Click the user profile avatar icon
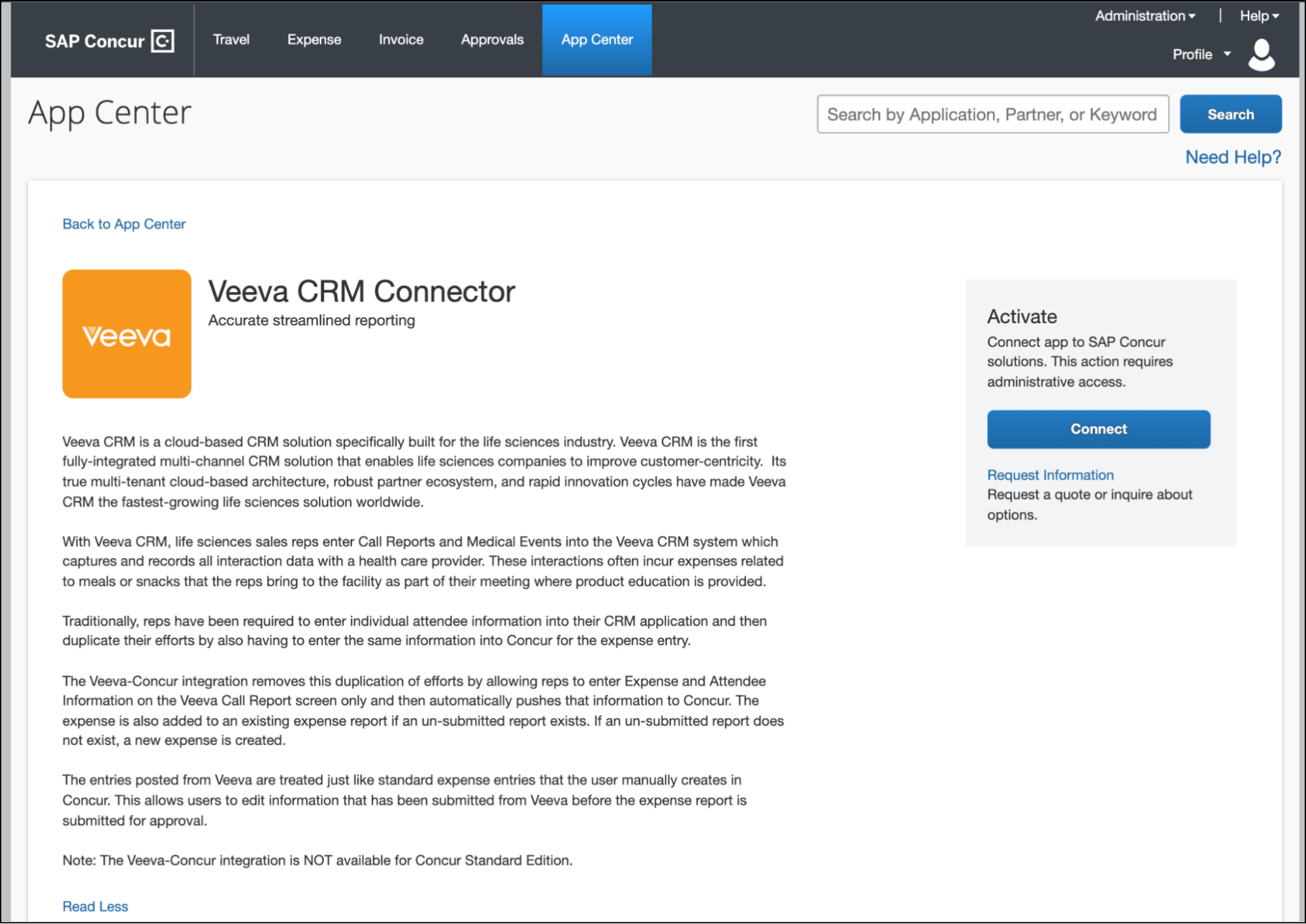1306x924 pixels. tap(1261, 55)
